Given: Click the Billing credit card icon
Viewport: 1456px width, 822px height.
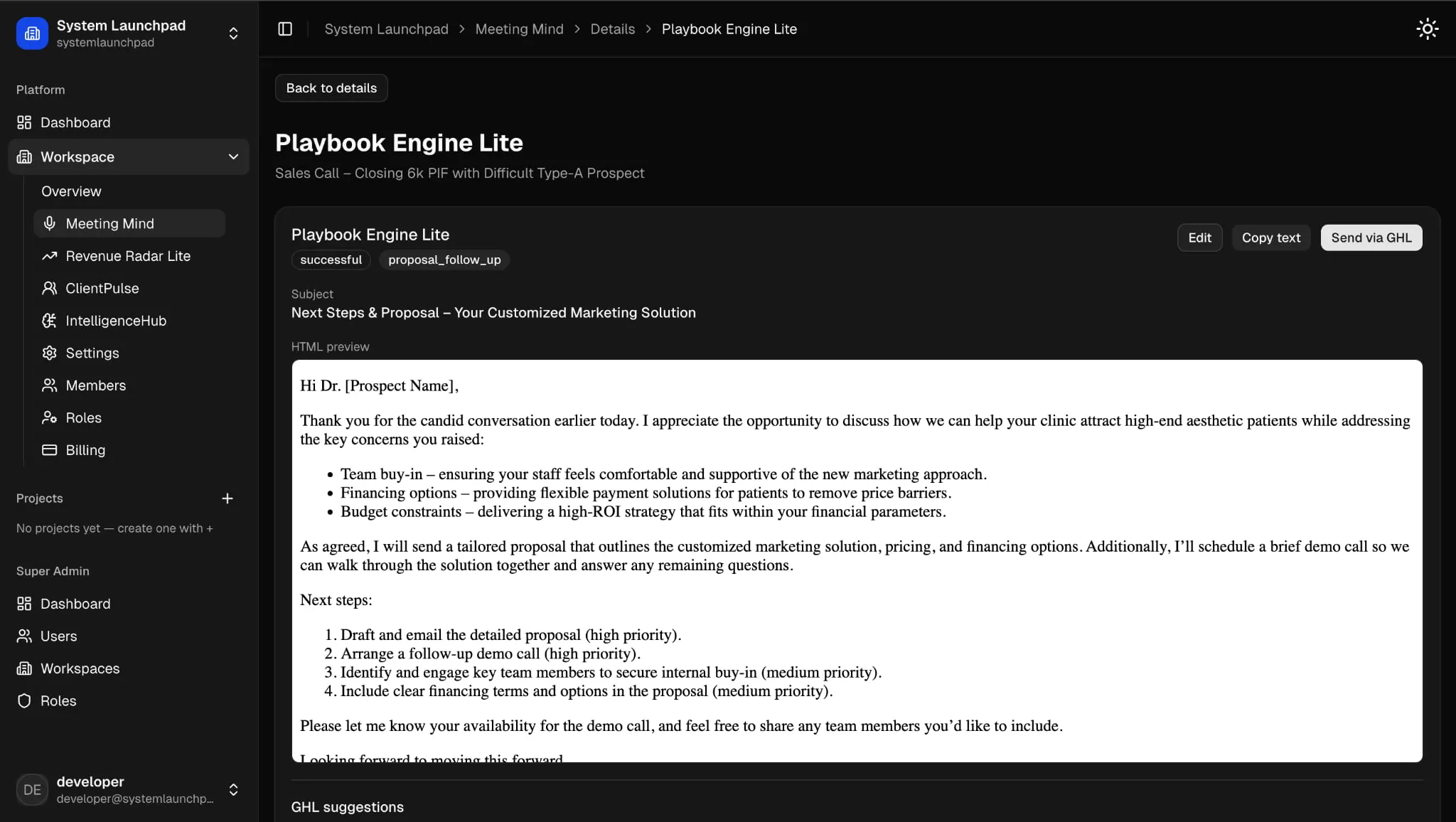Looking at the screenshot, I should [49, 450].
